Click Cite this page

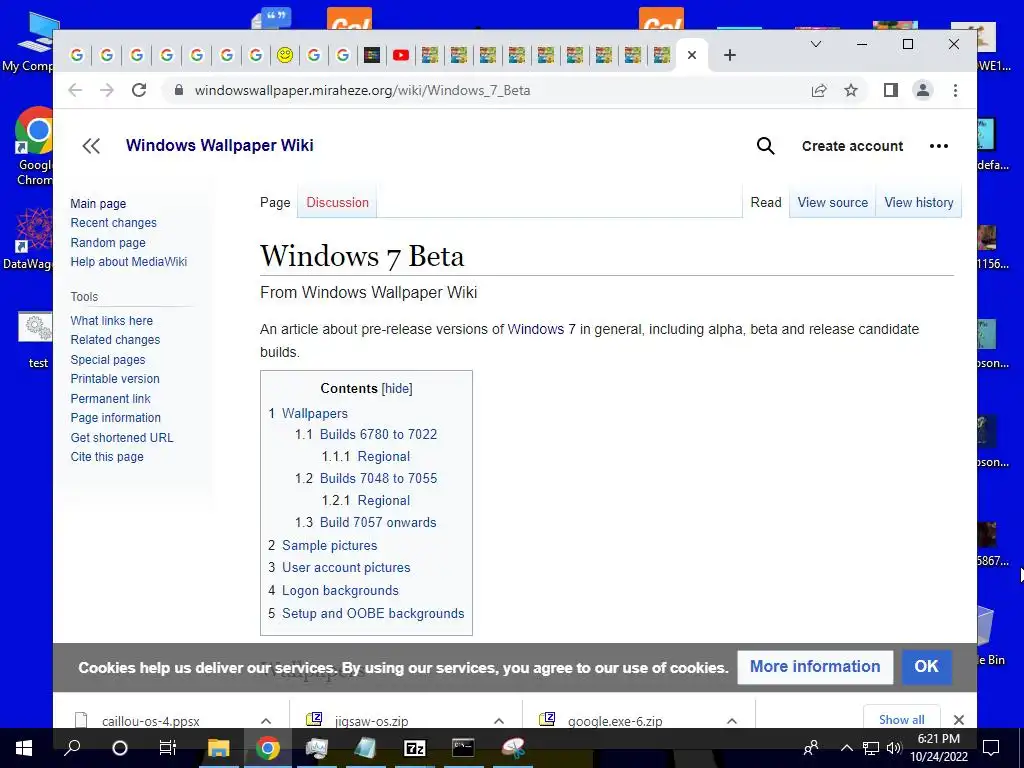(x=107, y=457)
